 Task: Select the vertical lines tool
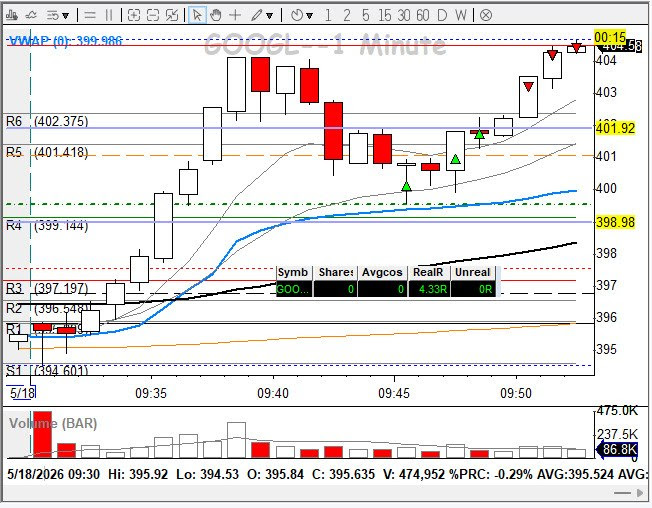pyautogui.click(x=109, y=16)
